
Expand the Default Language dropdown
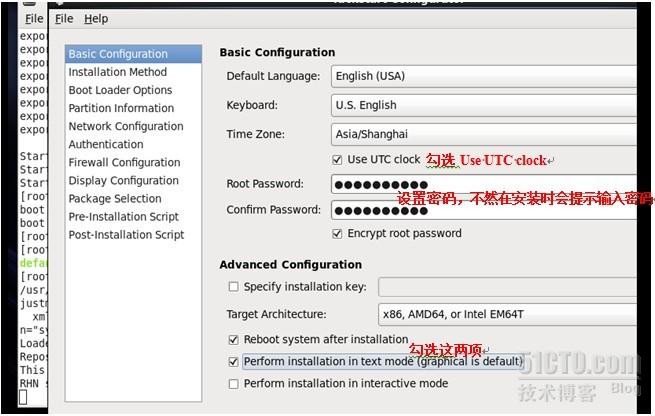coord(484,76)
